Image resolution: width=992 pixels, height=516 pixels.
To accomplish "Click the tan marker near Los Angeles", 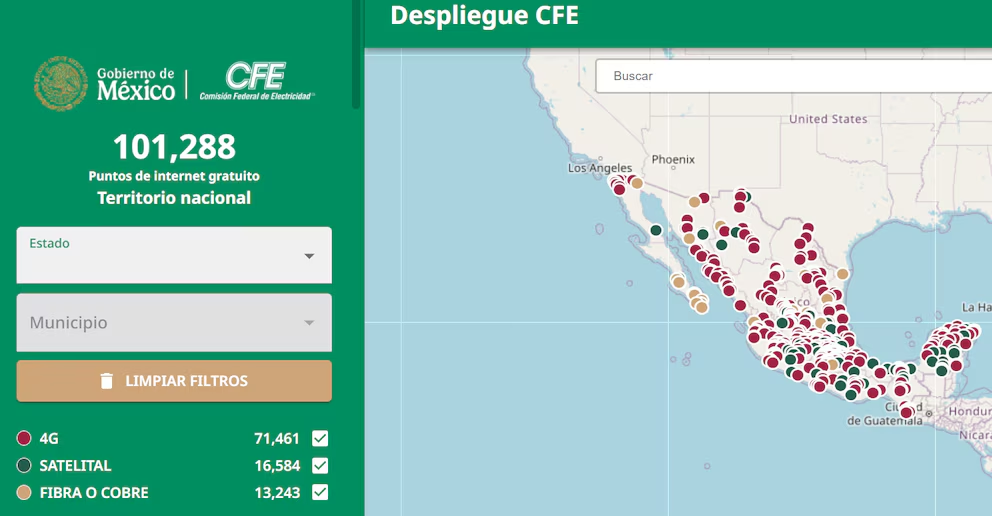I will pos(636,183).
